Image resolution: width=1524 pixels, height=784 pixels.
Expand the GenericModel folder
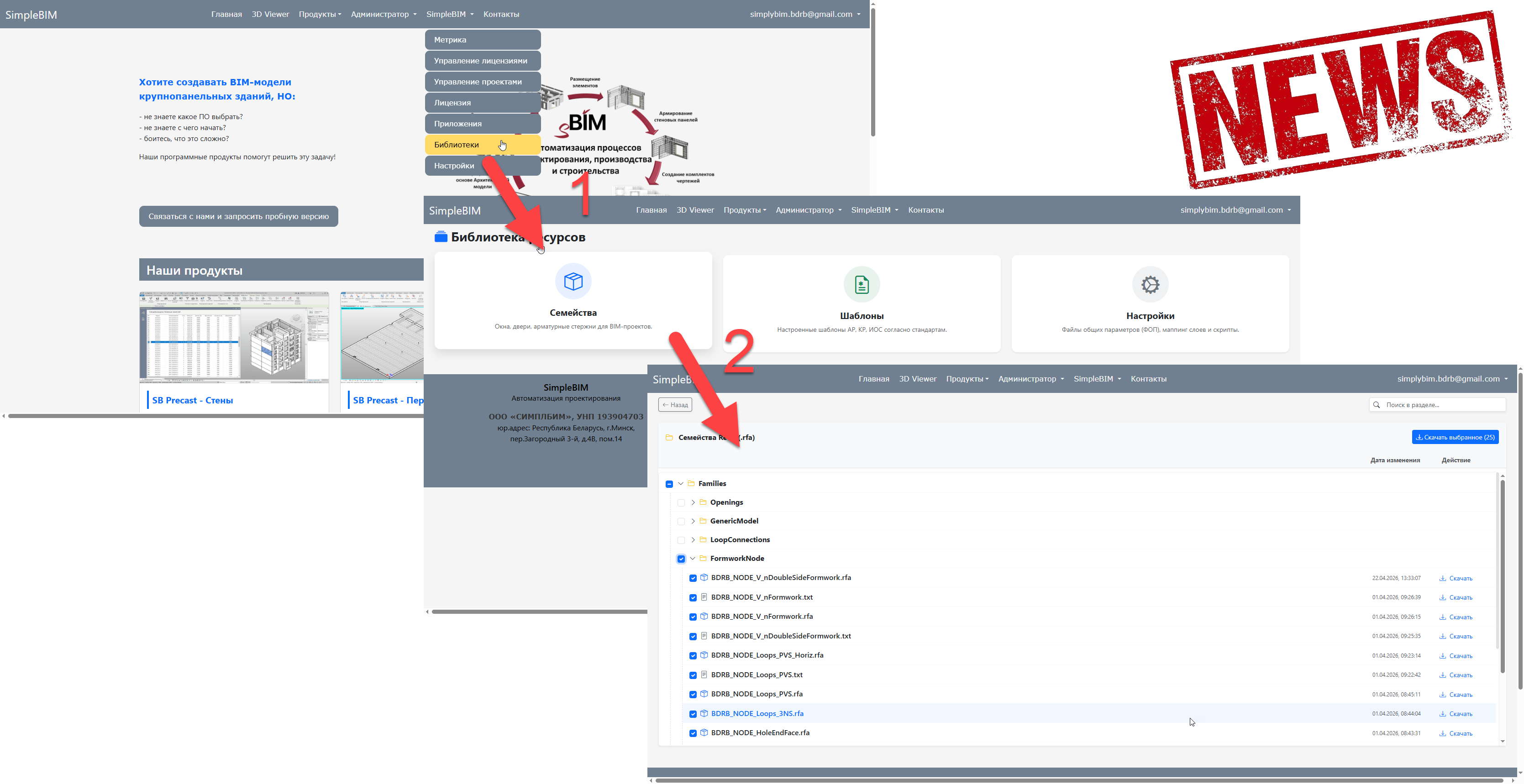tap(693, 521)
